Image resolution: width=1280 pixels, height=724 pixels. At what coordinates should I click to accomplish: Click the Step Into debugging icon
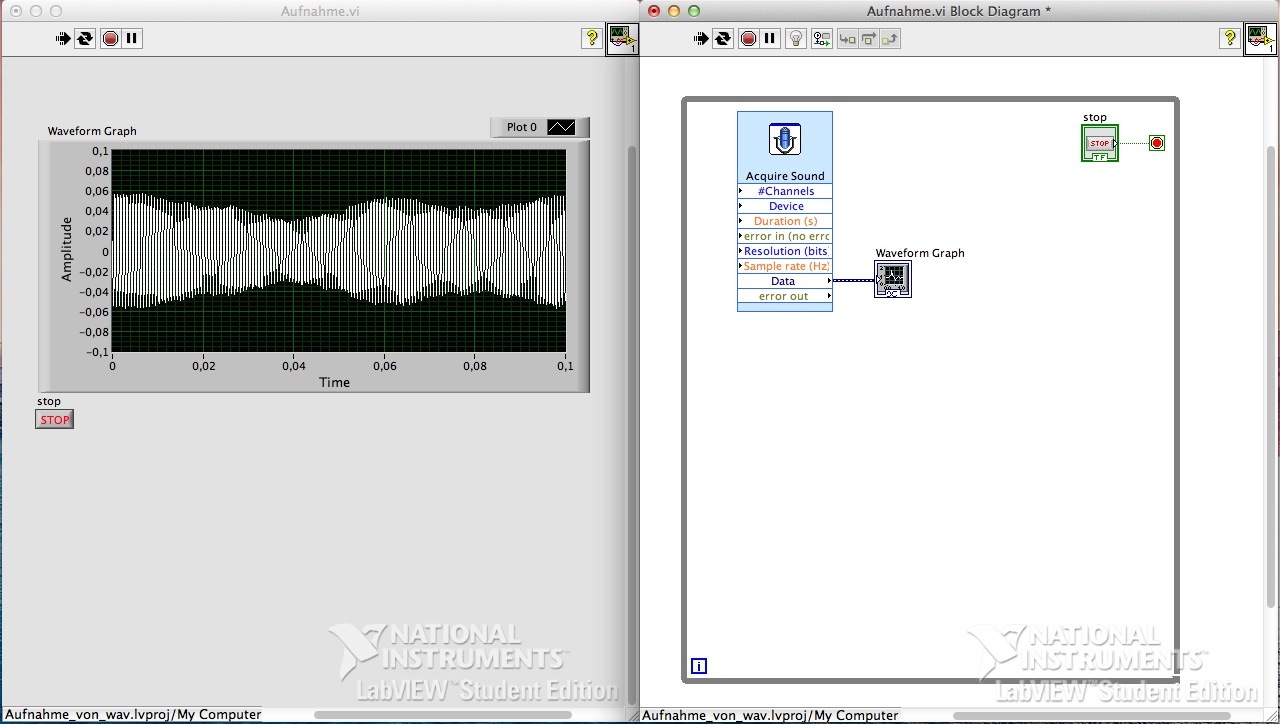(847, 39)
